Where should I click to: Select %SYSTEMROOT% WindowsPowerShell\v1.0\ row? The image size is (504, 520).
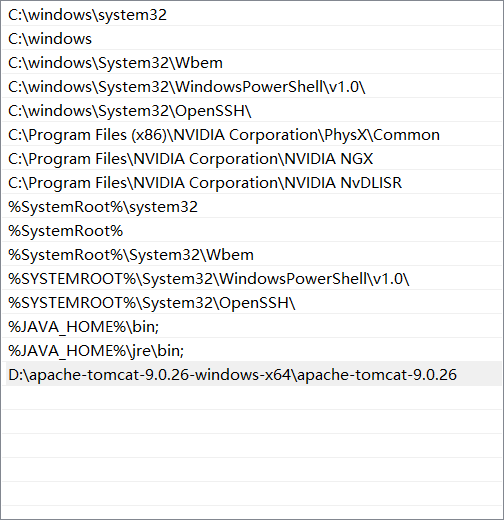click(252, 279)
